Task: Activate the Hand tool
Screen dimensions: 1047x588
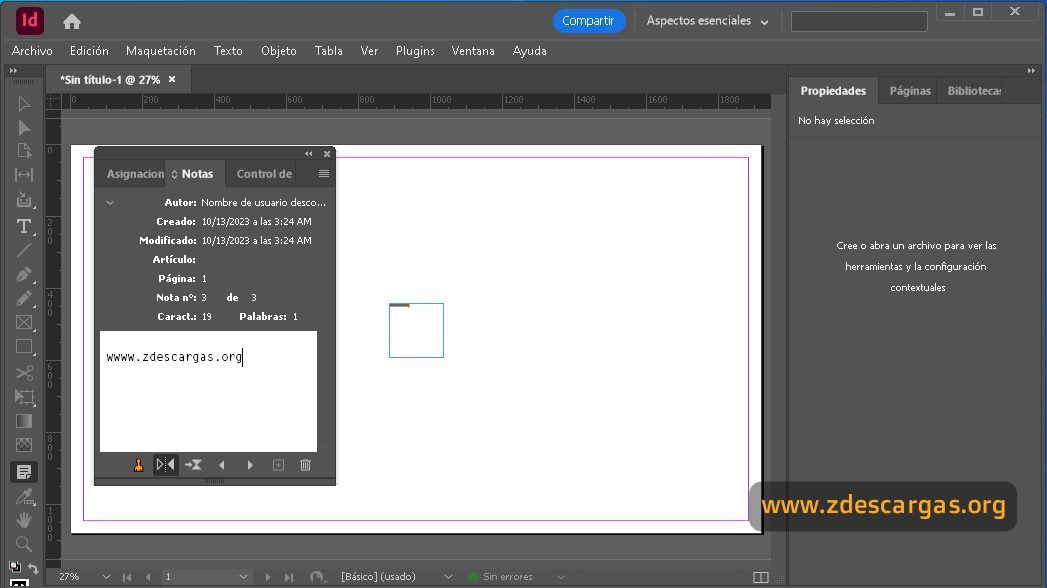Action: pyautogui.click(x=23, y=520)
